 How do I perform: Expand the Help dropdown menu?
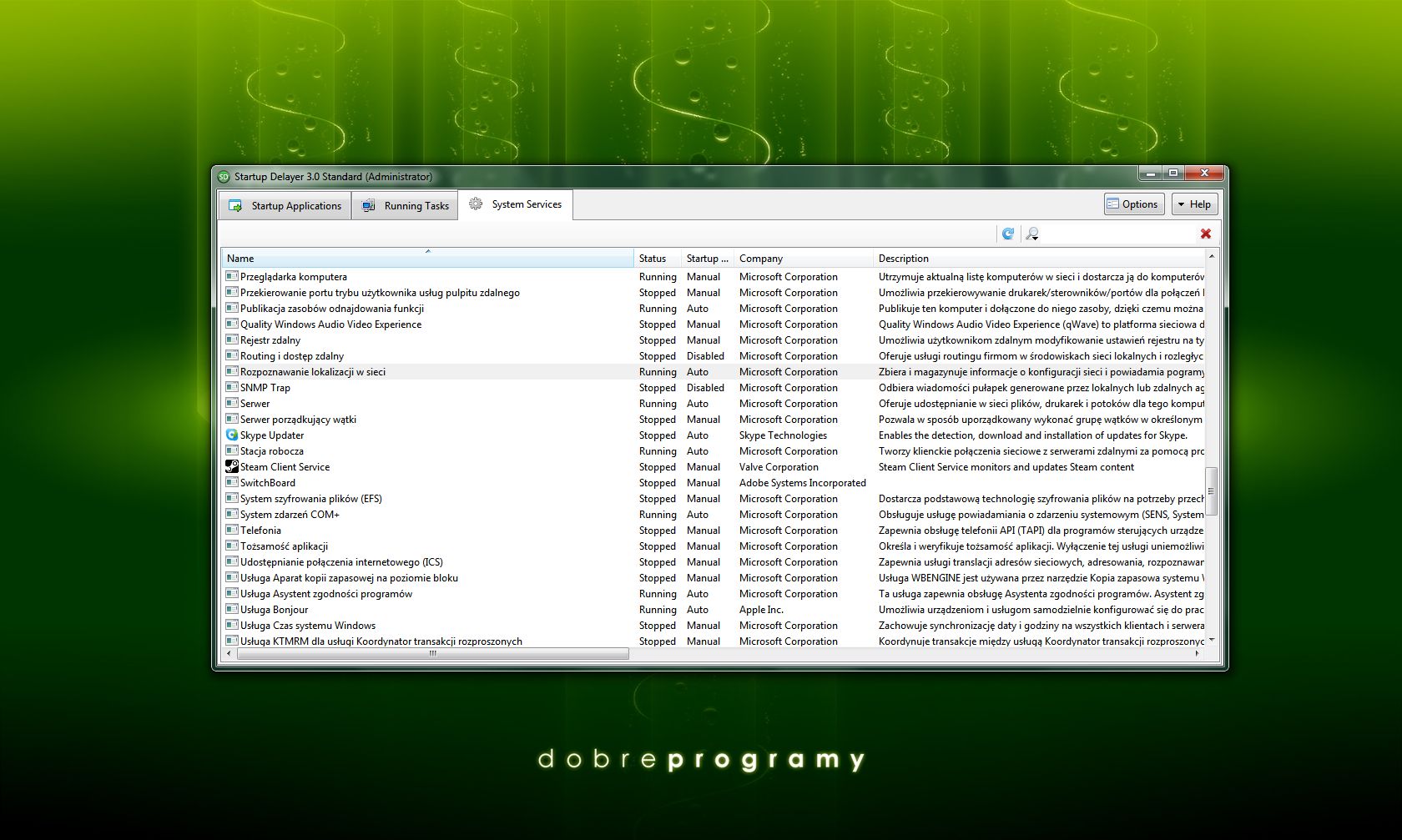1195,204
